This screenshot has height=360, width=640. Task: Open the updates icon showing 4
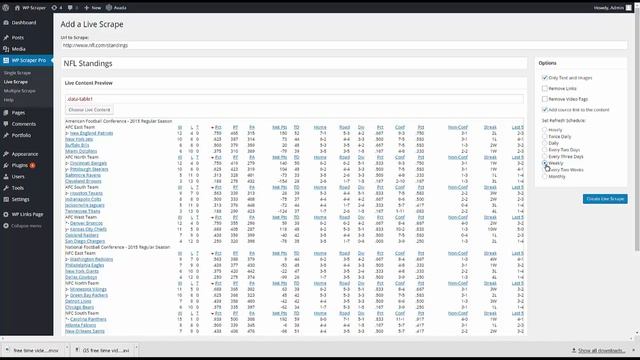click(54, 7)
